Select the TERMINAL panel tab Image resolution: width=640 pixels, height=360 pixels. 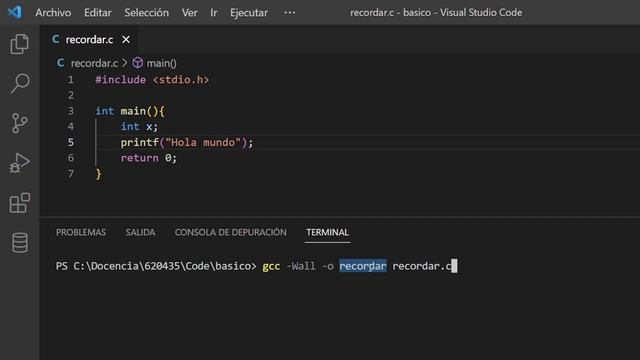click(327, 232)
